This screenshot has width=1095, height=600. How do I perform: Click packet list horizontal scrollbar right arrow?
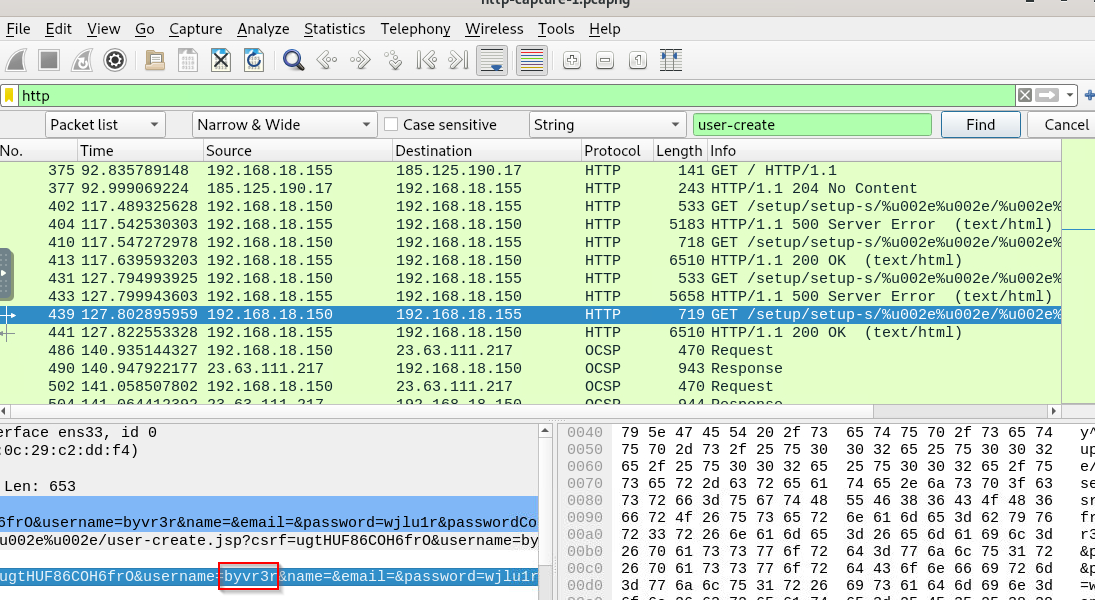click(x=1054, y=411)
